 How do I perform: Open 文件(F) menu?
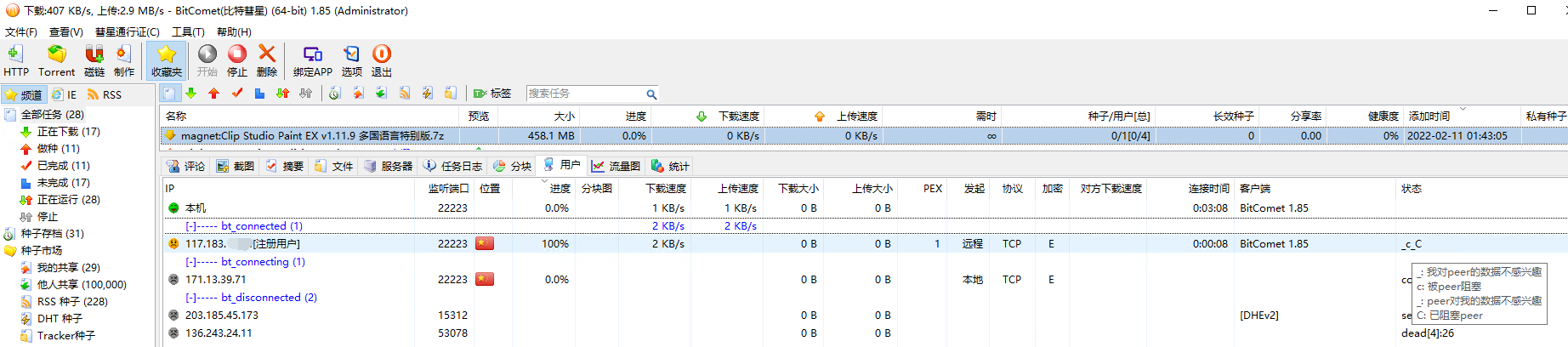click(21, 31)
